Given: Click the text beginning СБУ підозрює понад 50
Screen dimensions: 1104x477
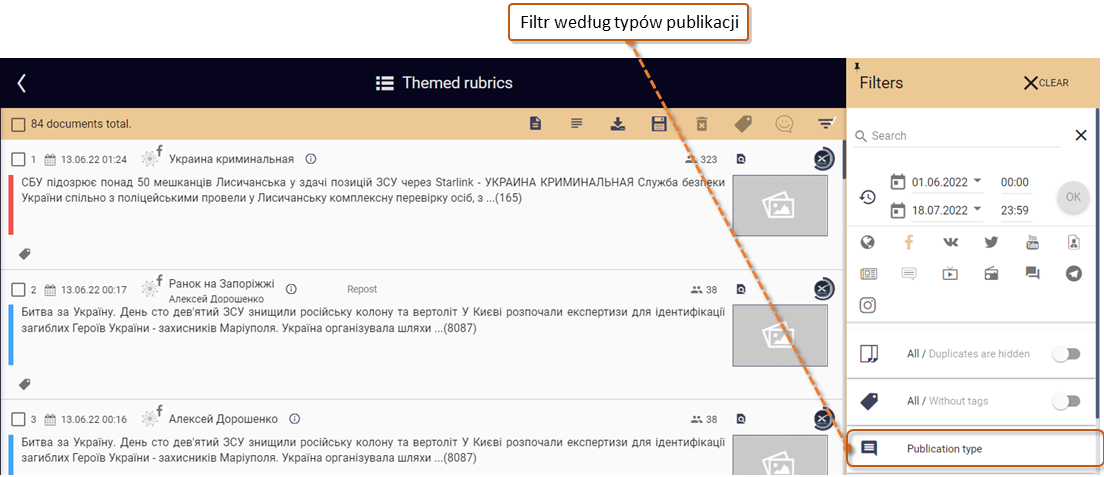Looking at the screenshot, I should coord(373,190).
